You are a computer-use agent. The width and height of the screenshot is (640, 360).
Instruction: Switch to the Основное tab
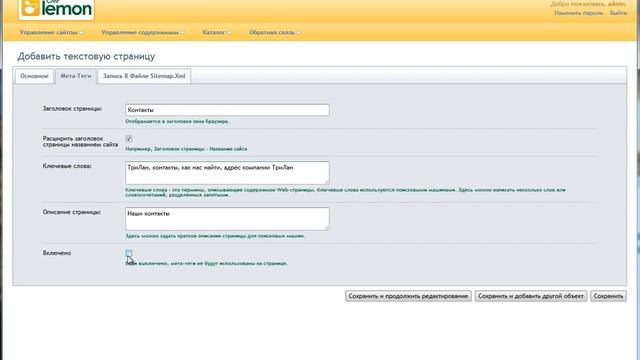(34, 76)
